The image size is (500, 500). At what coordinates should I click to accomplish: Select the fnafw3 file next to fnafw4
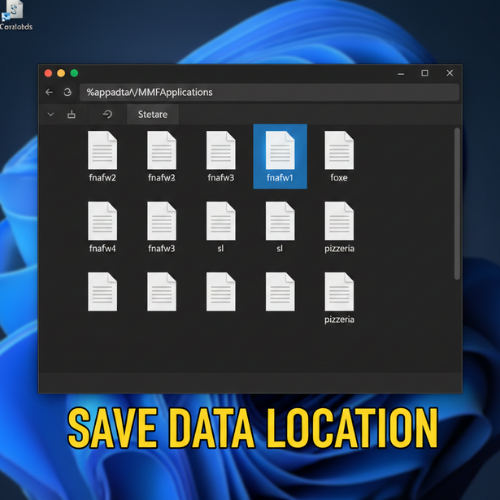pos(162,227)
